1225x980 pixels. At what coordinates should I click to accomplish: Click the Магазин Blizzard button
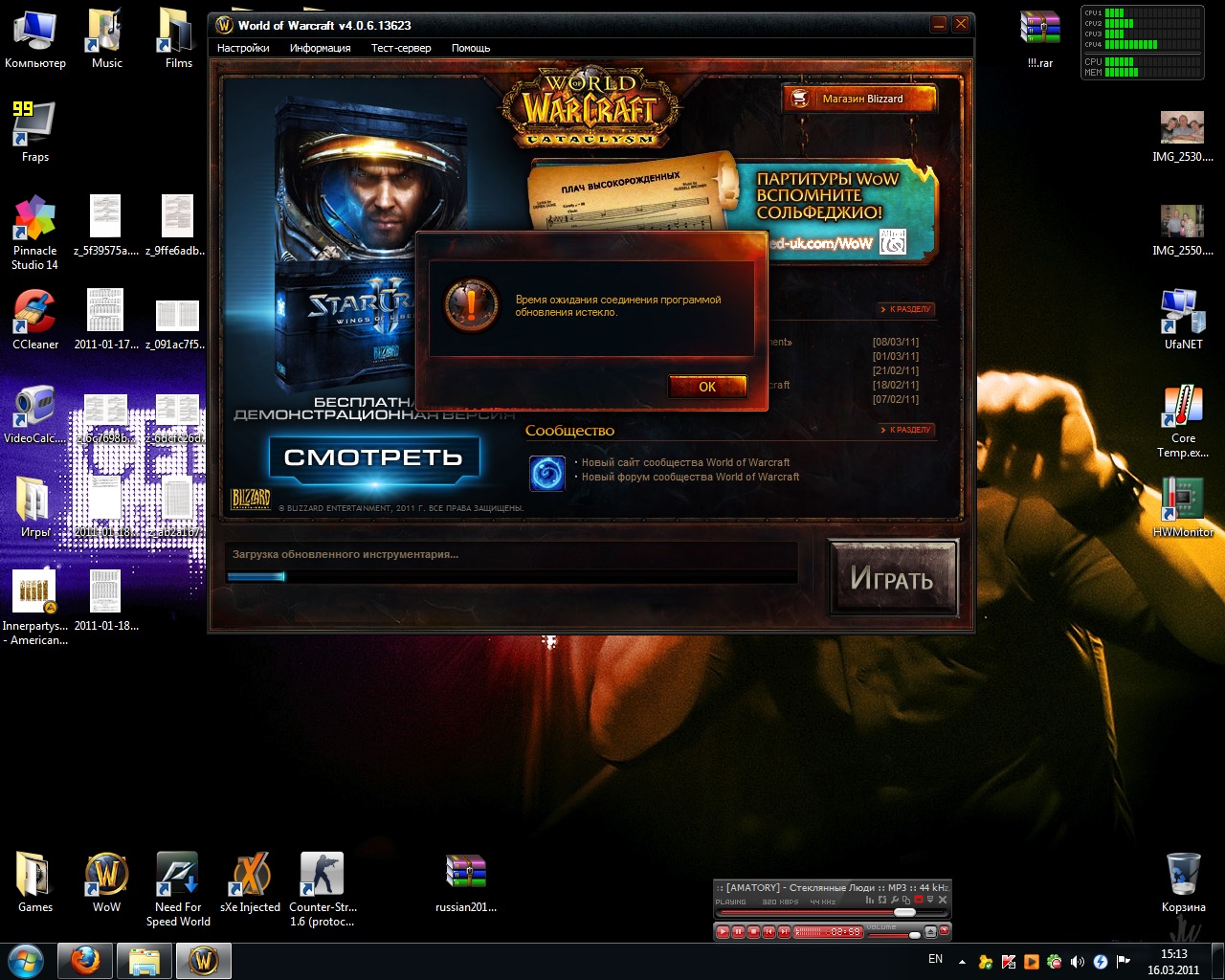pos(859,99)
